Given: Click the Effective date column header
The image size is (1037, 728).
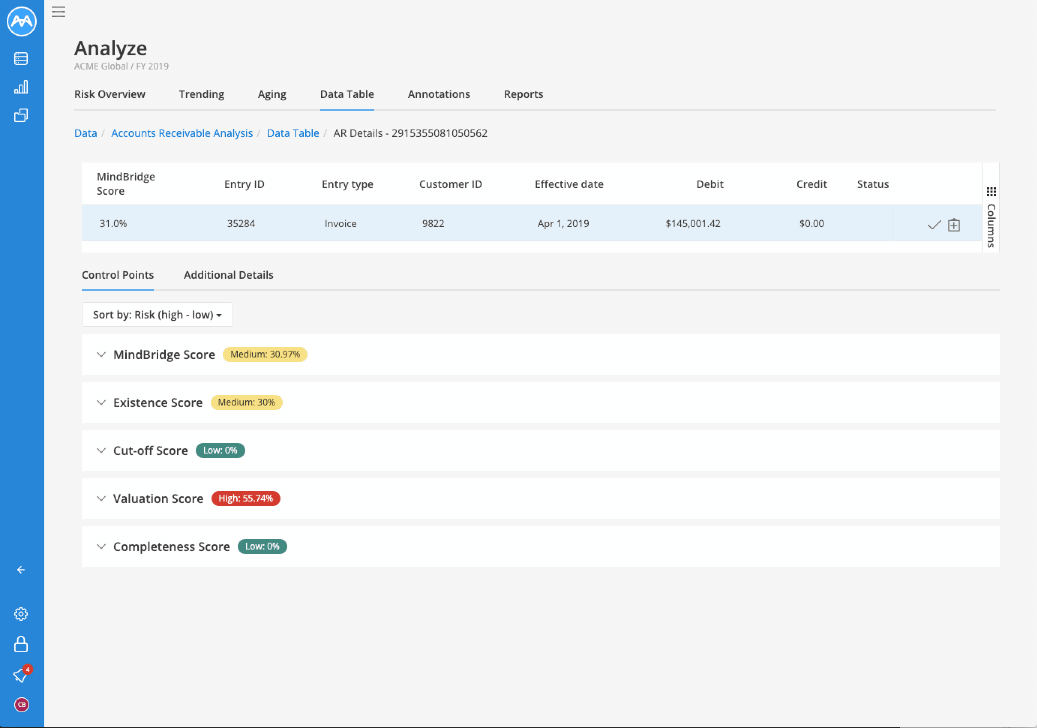Looking at the screenshot, I should [569, 184].
